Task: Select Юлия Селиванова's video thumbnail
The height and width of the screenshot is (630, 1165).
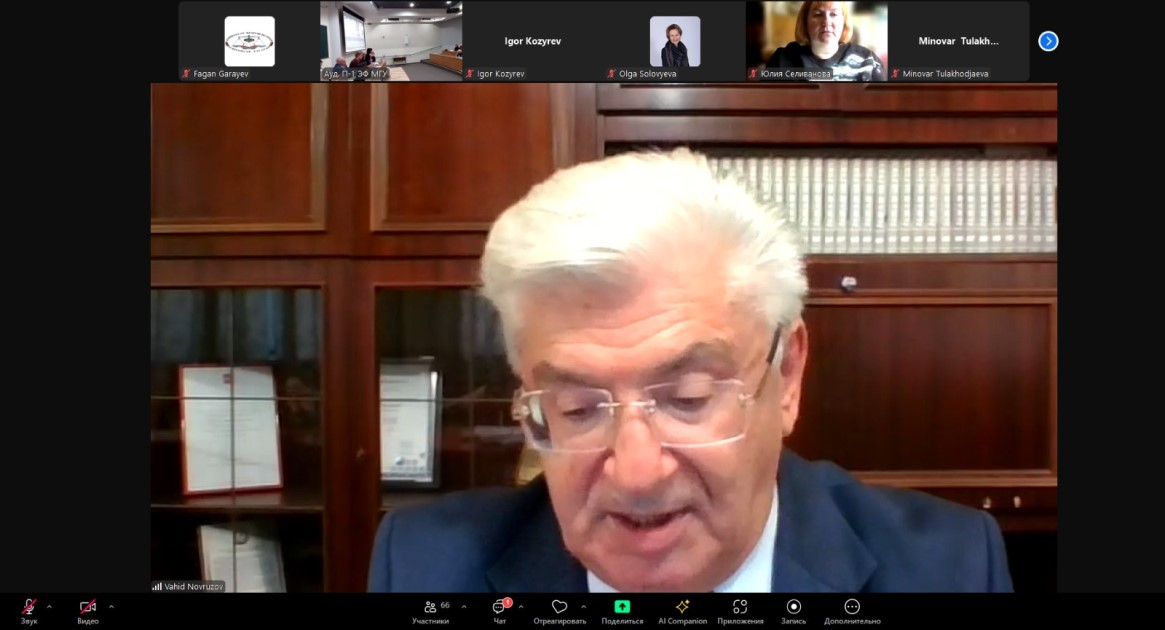Action: (x=816, y=41)
